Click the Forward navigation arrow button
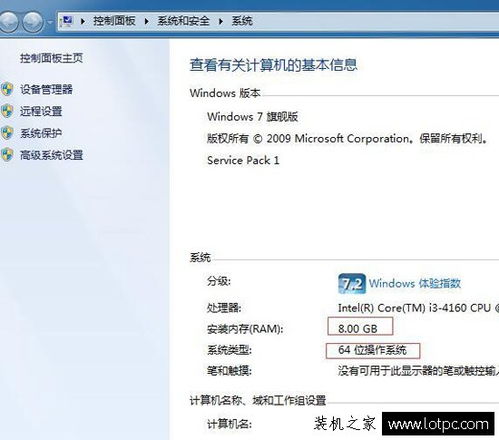This screenshot has height=440, width=499. pyautogui.click(x=33, y=22)
